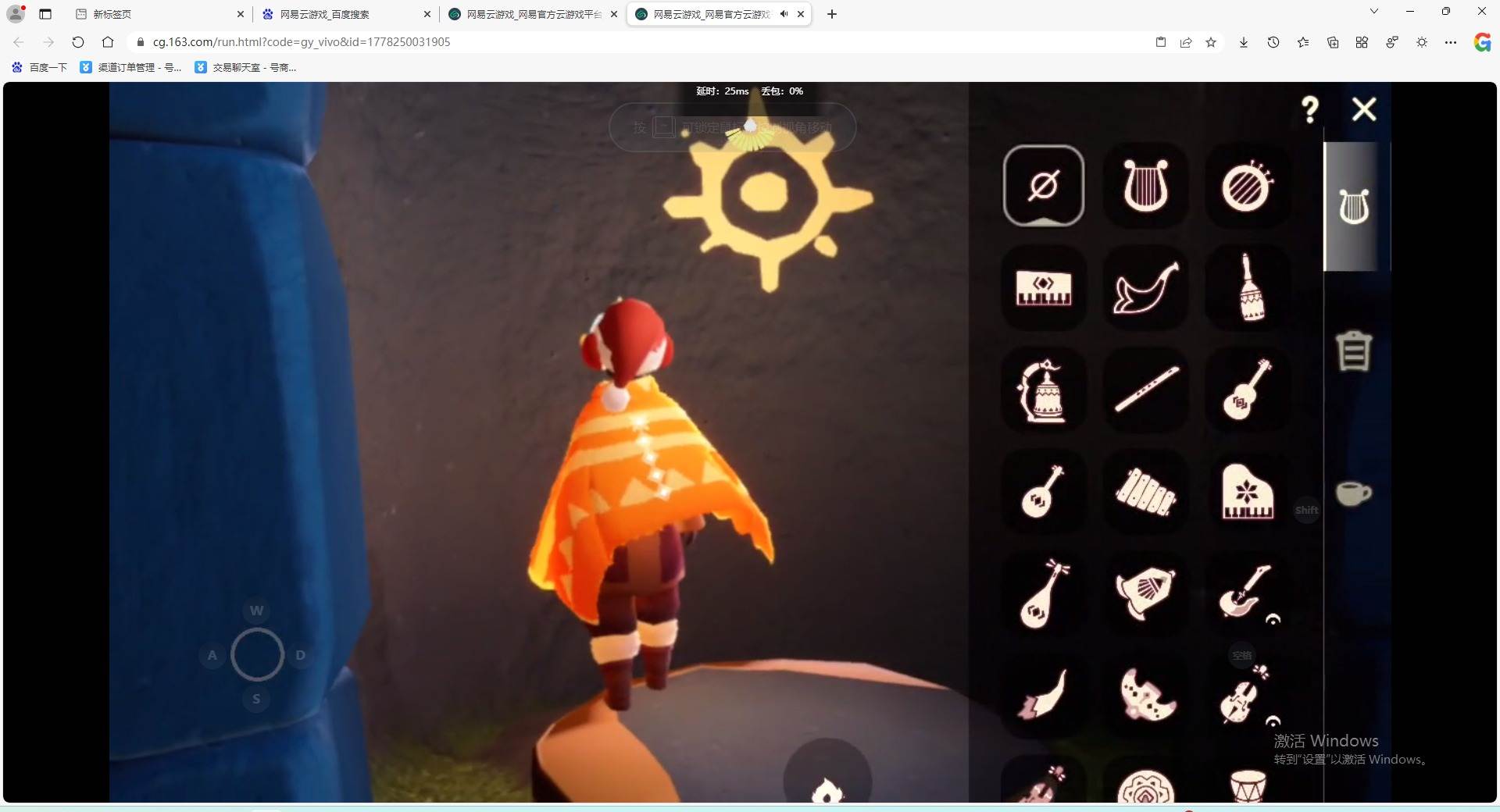
Task: Pick the xylophone instrument
Action: [1145, 492]
